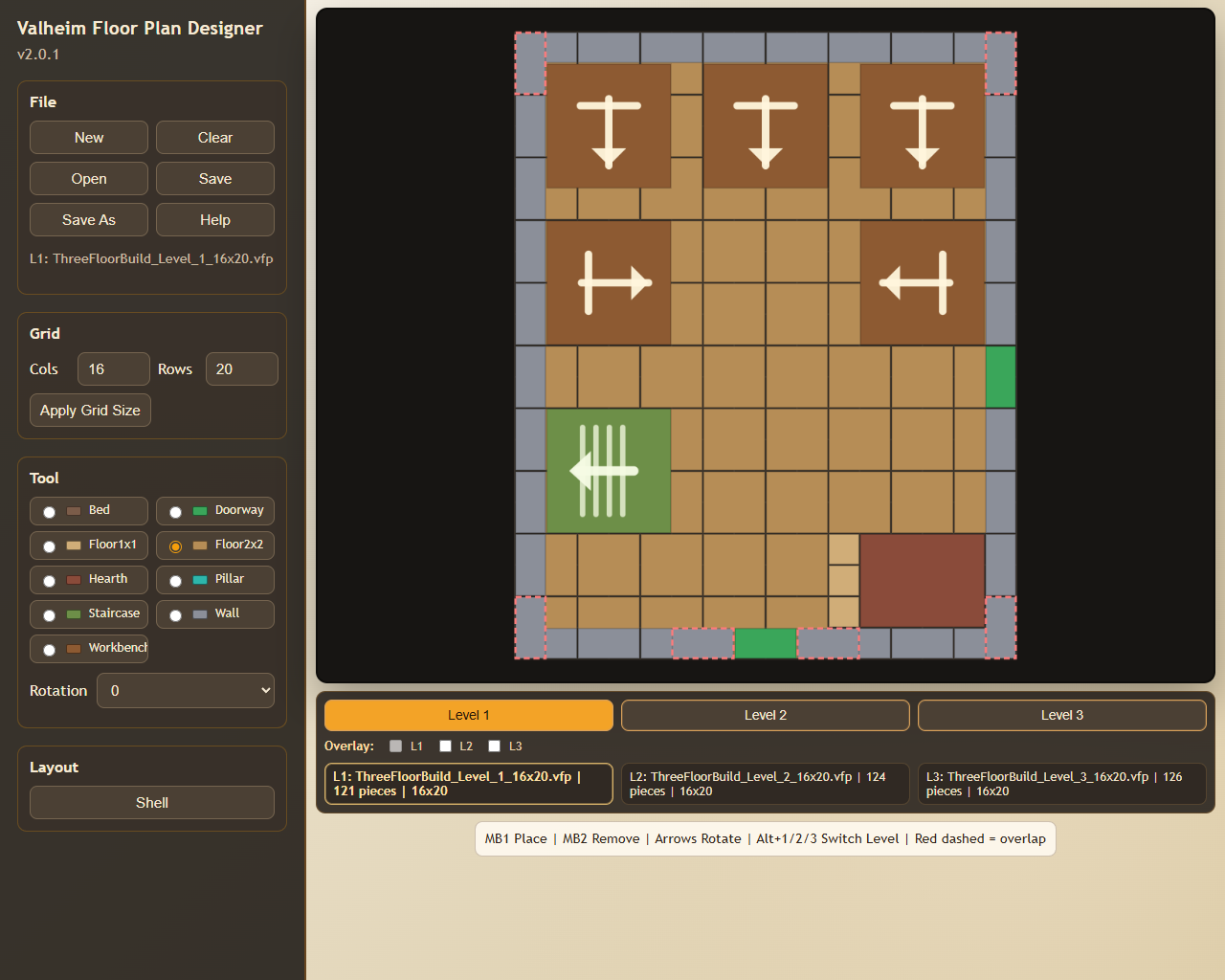Click the left-arrow bed piece on canvas
The width and height of the screenshot is (1225, 980).
pos(923,283)
